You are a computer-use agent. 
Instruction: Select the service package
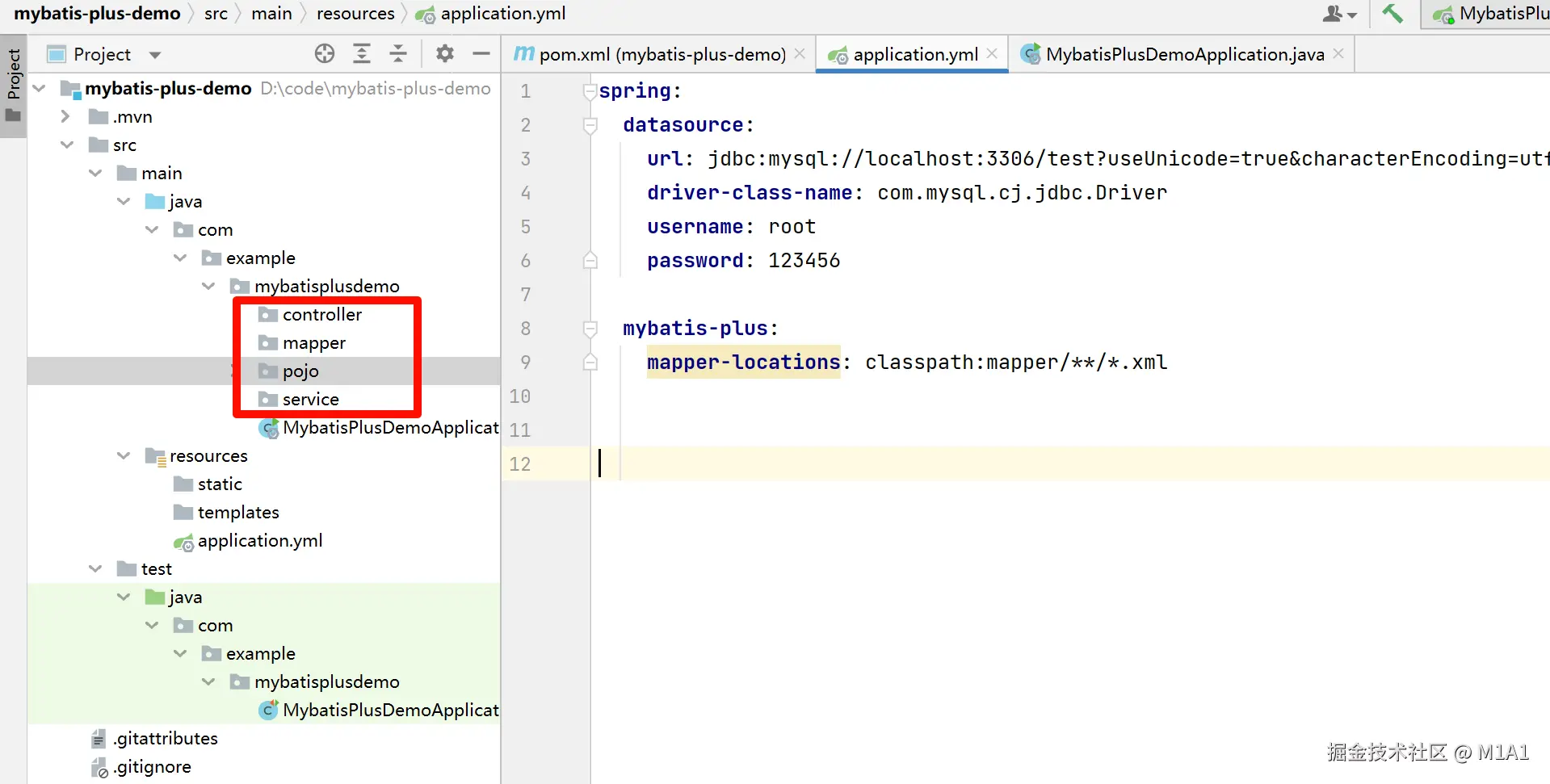pyautogui.click(x=310, y=399)
